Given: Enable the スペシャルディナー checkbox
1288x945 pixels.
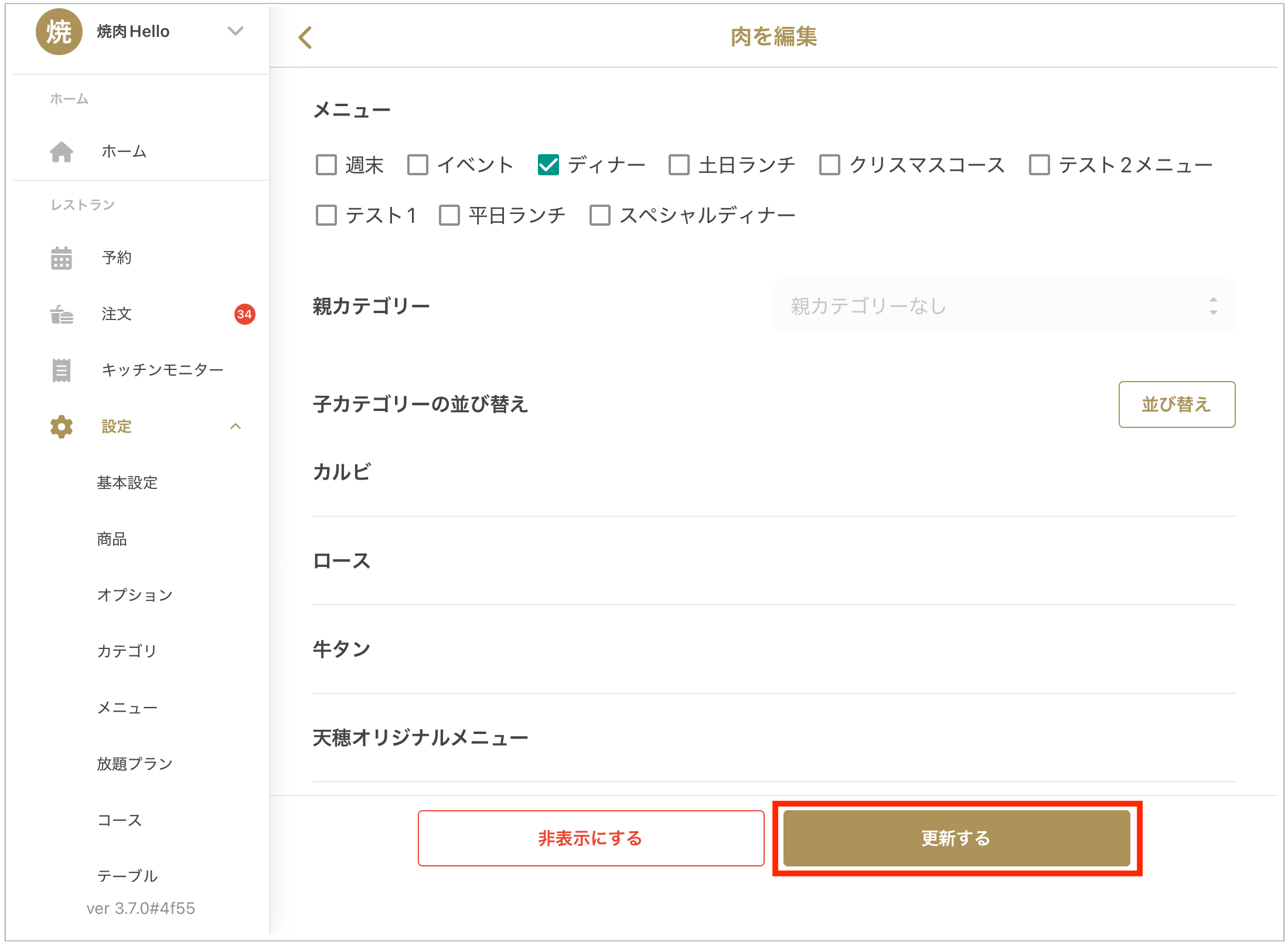Looking at the screenshot, I should [x=600, y=216].
